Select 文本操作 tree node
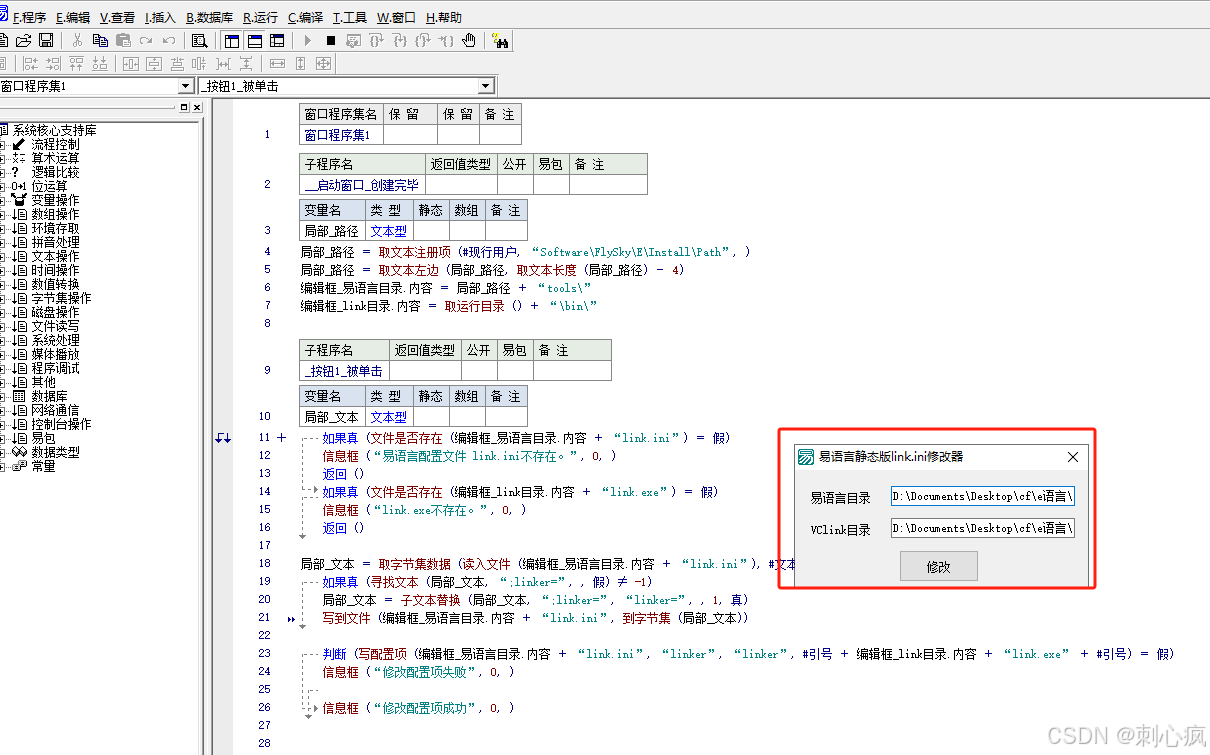Image resolution: width=1210 pixels, height=755 pixels. pos(55,256)
